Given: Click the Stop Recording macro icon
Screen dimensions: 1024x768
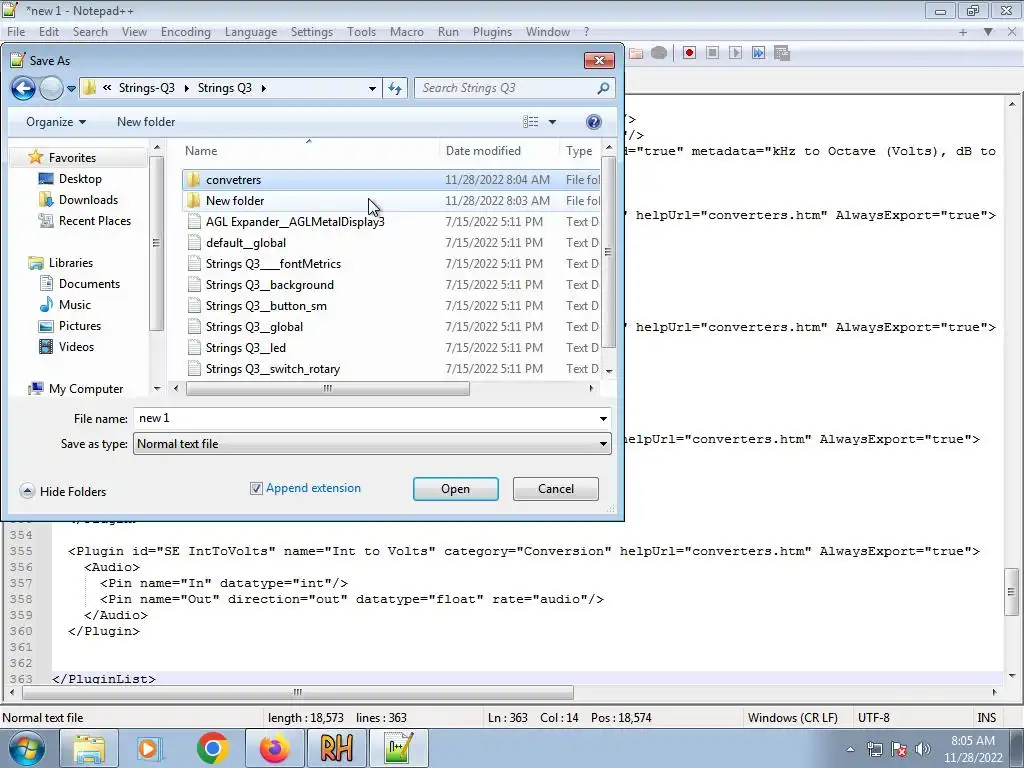Looking at the screenshot, I should tap(712, 53).
